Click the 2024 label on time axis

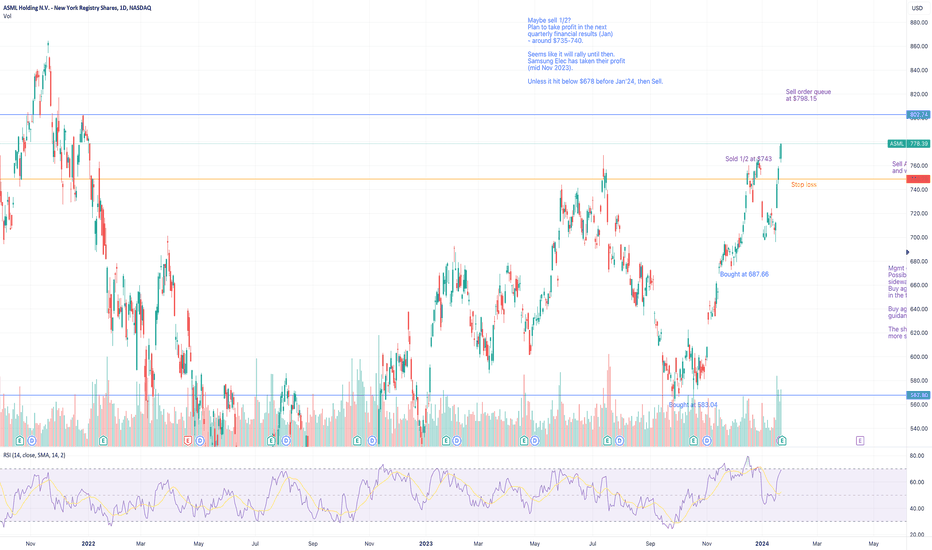(x=762, y=543)
